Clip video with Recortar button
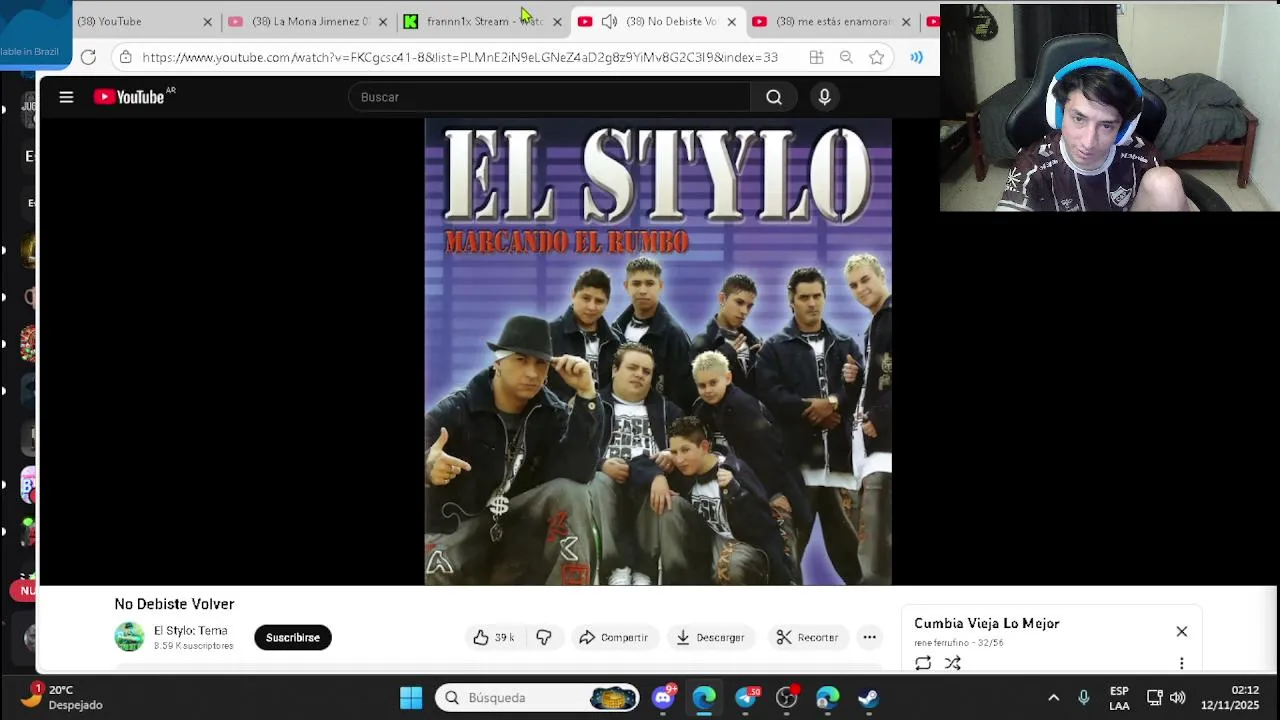1280x720 pixels. tap(808, 637)
